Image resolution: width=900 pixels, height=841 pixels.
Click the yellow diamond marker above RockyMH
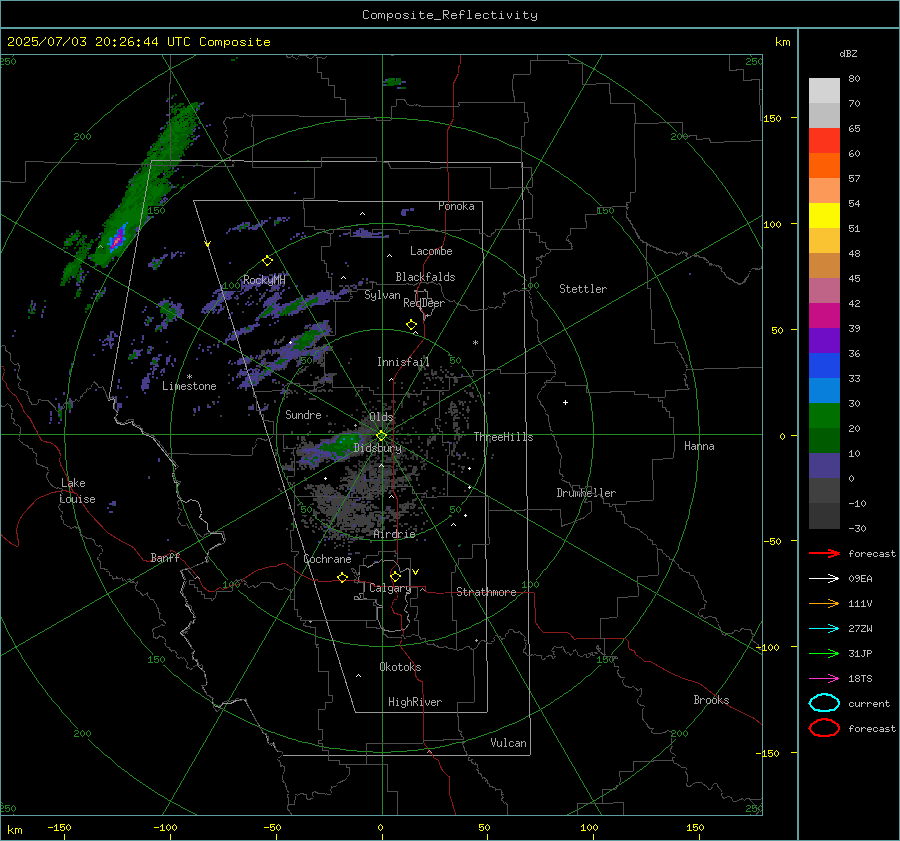[x=267, y=261]
